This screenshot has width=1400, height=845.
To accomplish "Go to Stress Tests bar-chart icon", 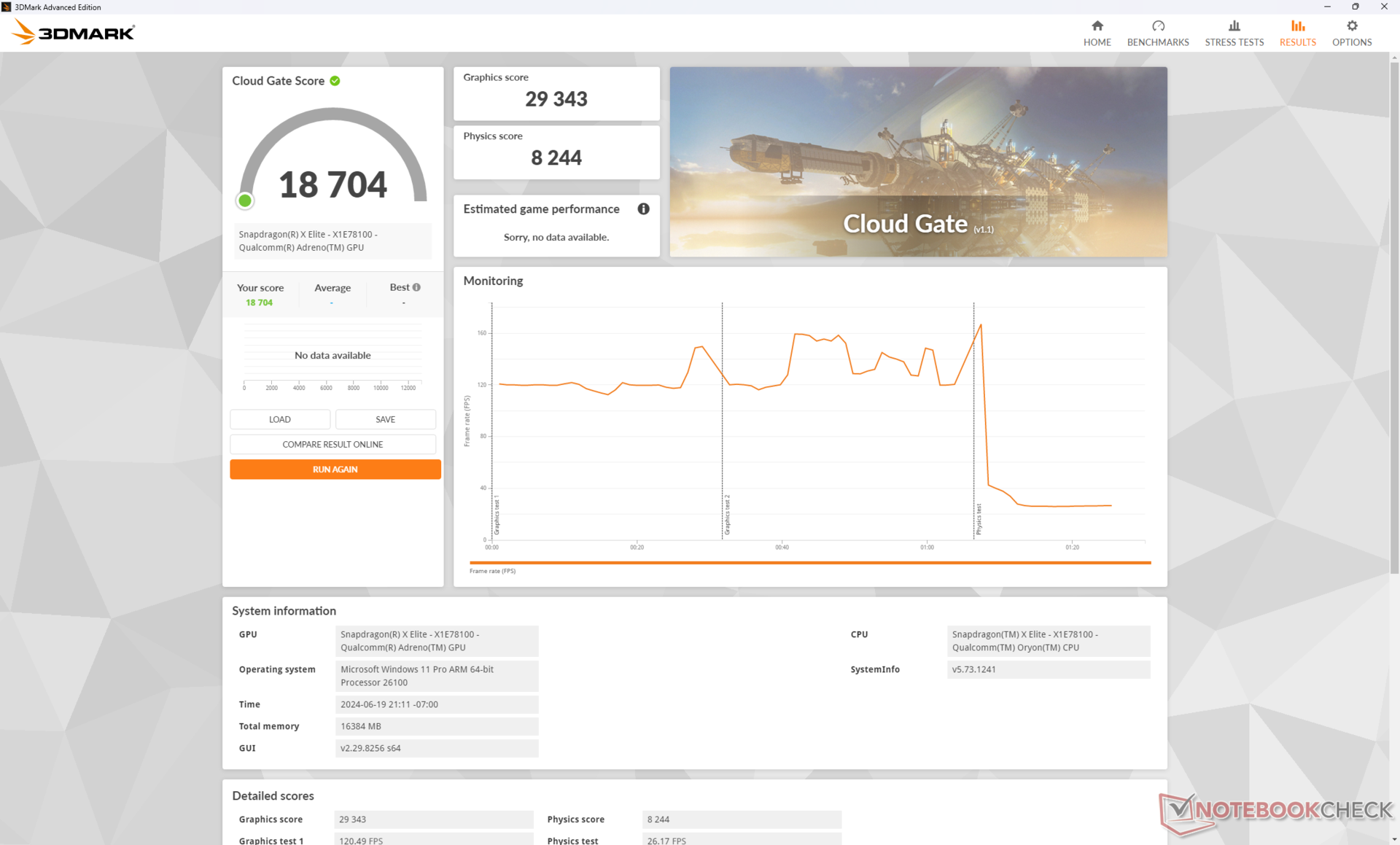I will click(x=1234, y=26).
